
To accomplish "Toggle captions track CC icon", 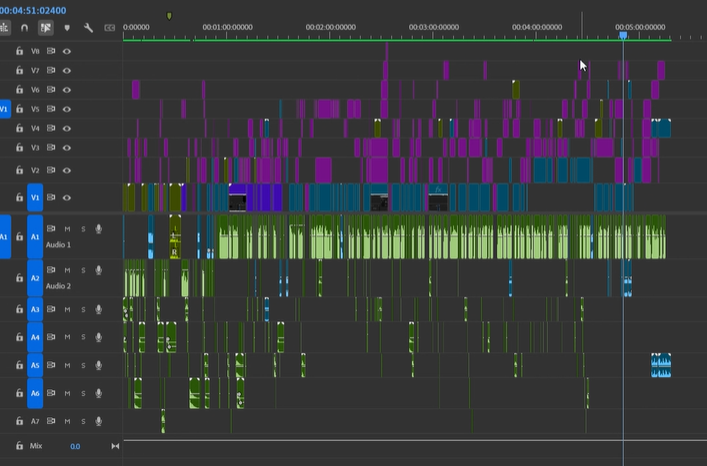I will click(x=110, y=28).
